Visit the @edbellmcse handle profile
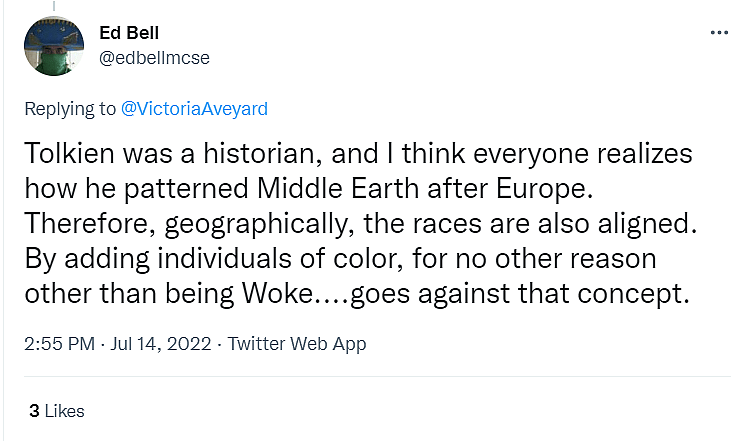Image resolution: width=746 pixels, height=441 pixels. [153, 57]
